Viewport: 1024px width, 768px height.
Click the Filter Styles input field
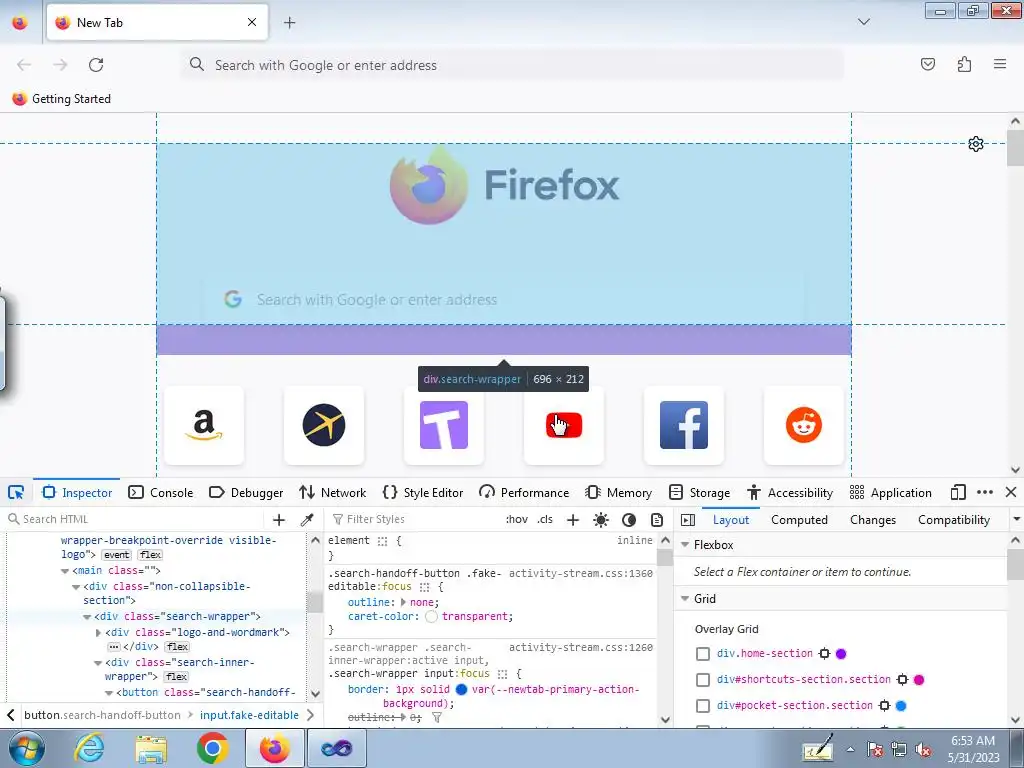point(416,520)
